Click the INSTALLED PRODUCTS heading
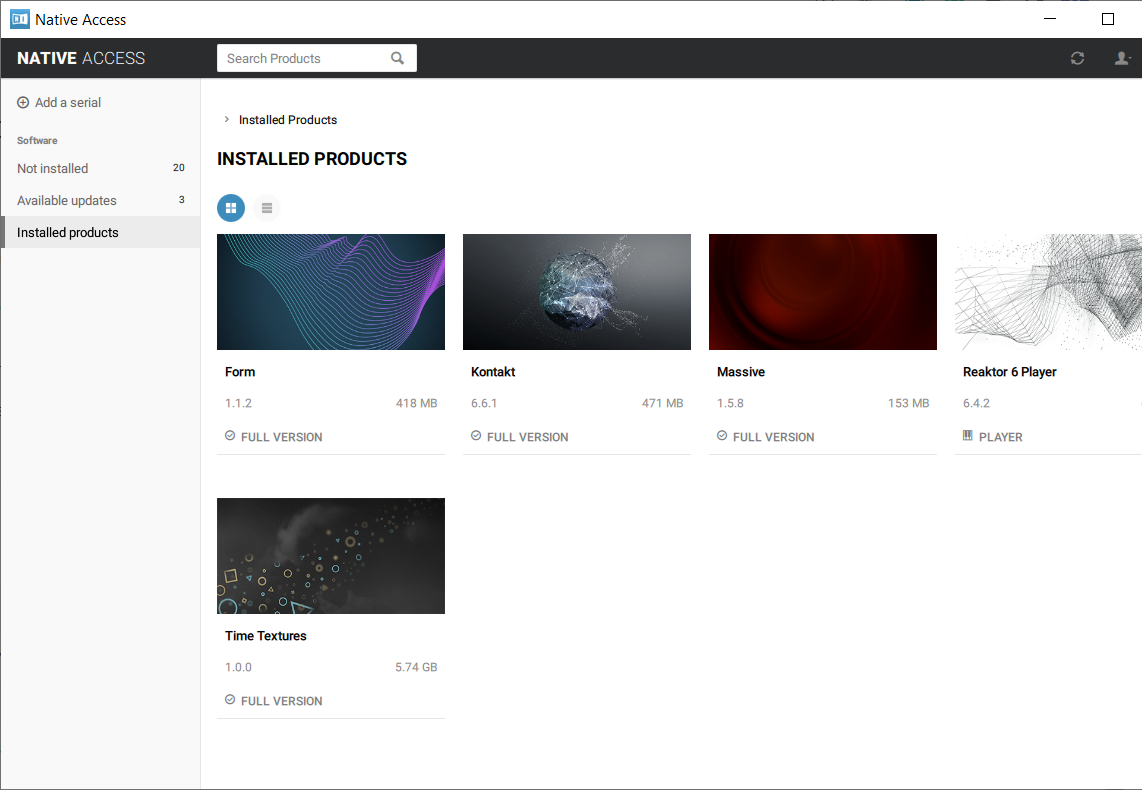Viewport: 1142px width, 790px height. pyautogui.click(x=312, y=159)
